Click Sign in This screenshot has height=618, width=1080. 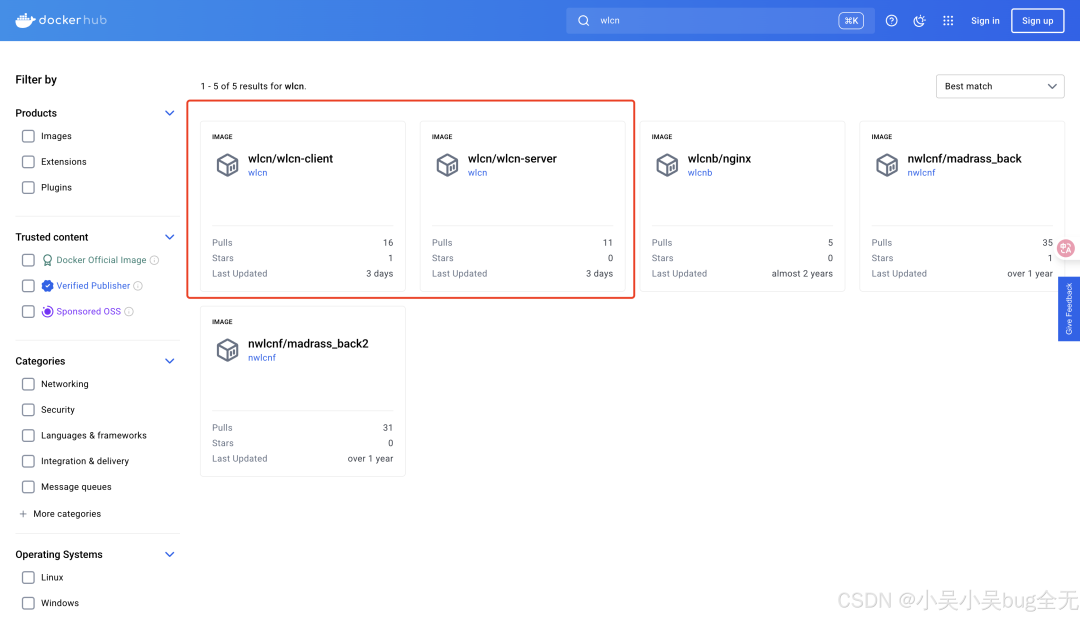[x=985, y=21]
